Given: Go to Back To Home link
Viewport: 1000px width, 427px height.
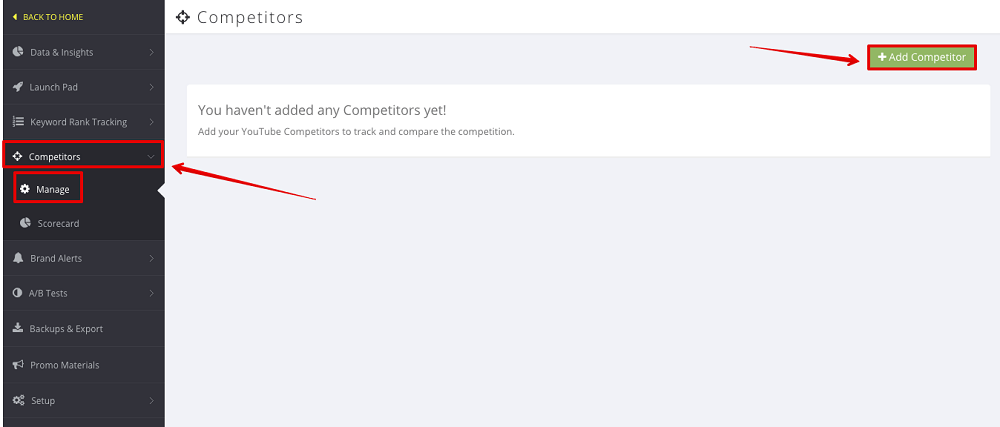Looking at the screenshot, I should (48, 17).
